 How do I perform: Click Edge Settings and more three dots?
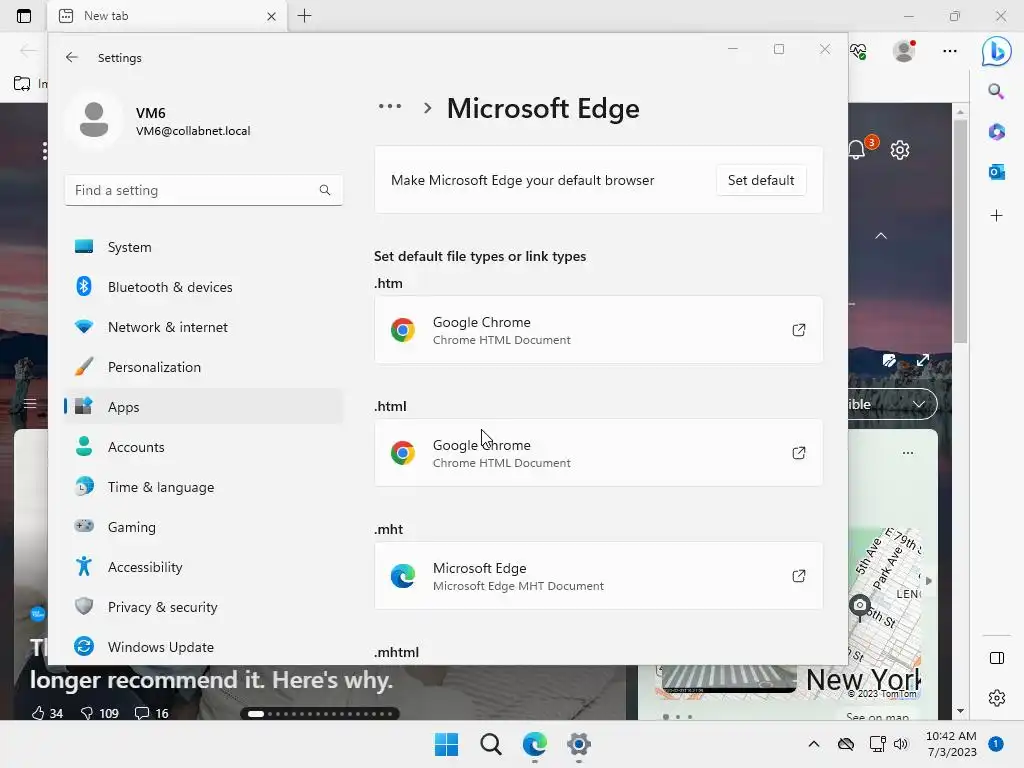point(950,51)
